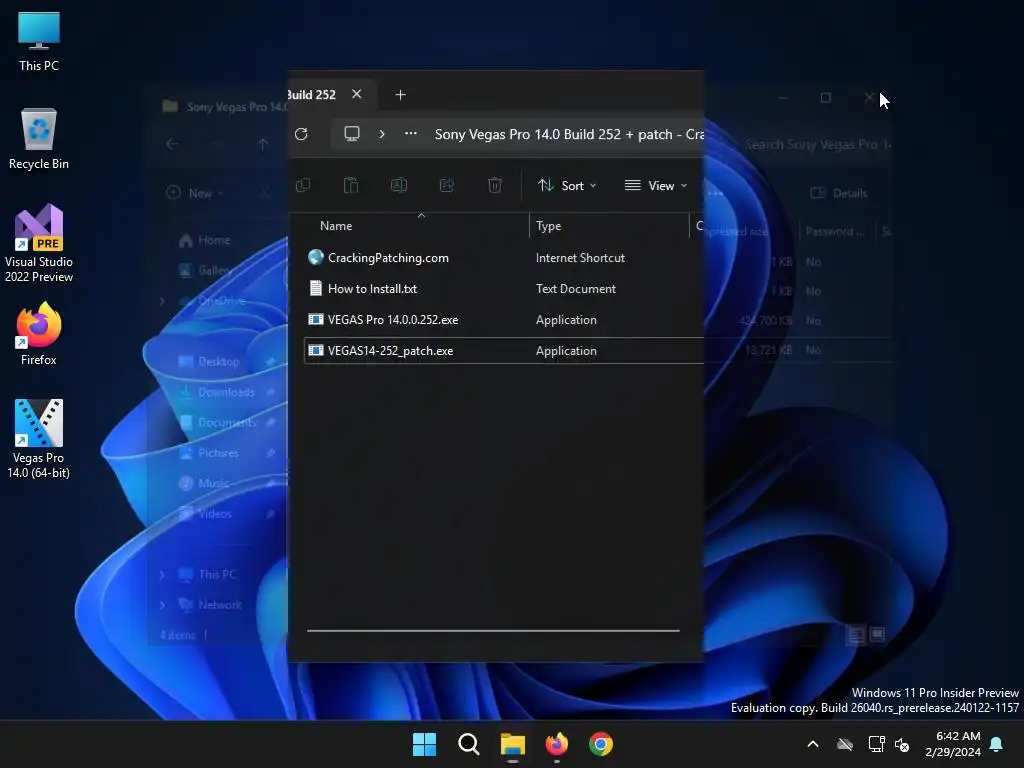
Task: Open the Sort dropdown
Action: (567, 185)
